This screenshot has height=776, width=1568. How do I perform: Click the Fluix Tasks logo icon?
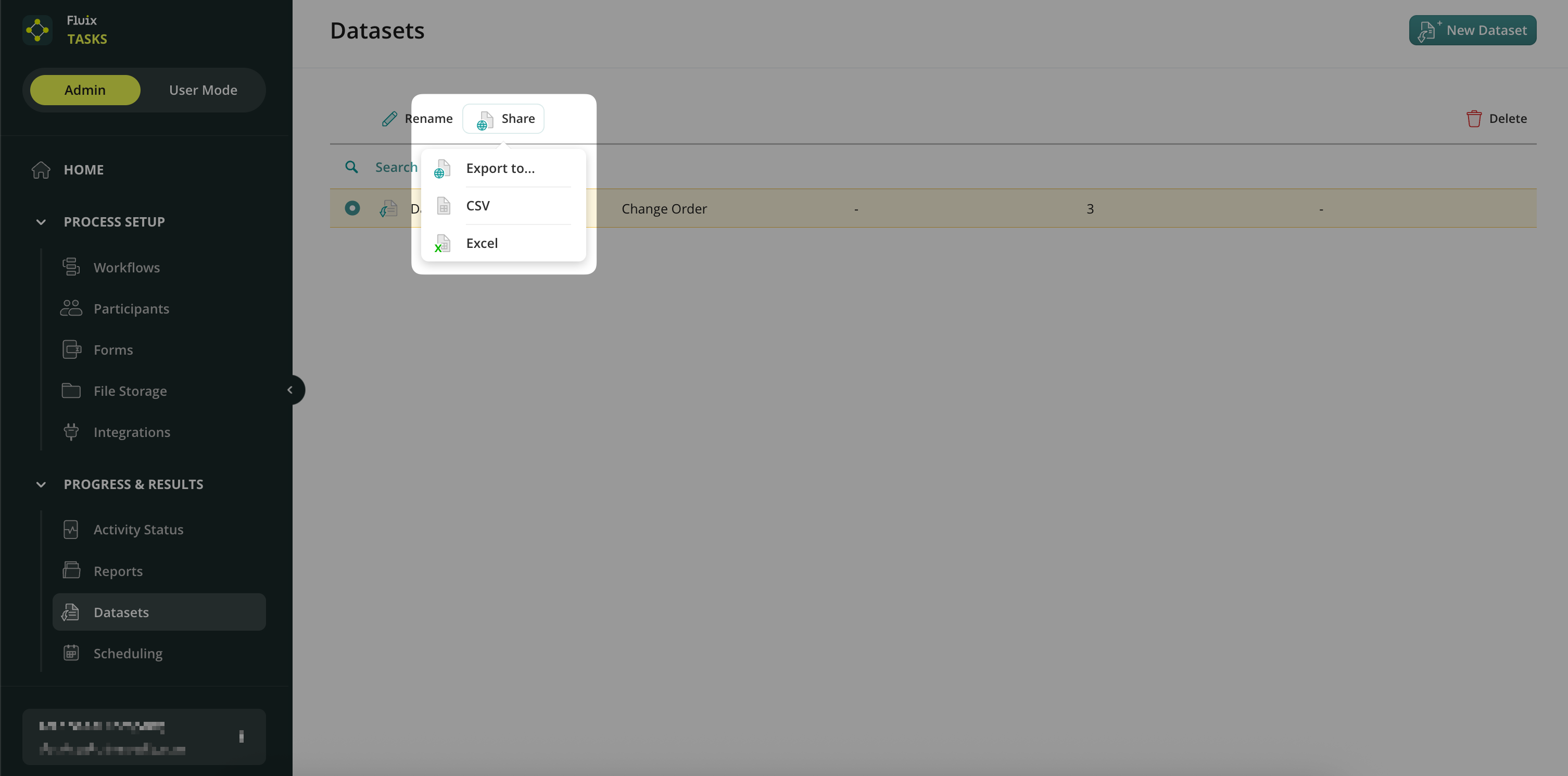(37, 30)
